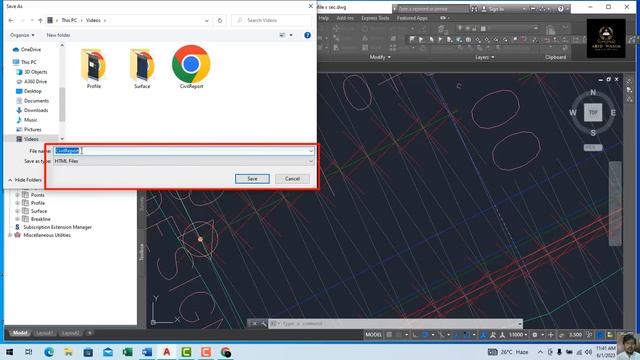Open the address bar previous locations dropdown
640x360 pixels.
207,20
